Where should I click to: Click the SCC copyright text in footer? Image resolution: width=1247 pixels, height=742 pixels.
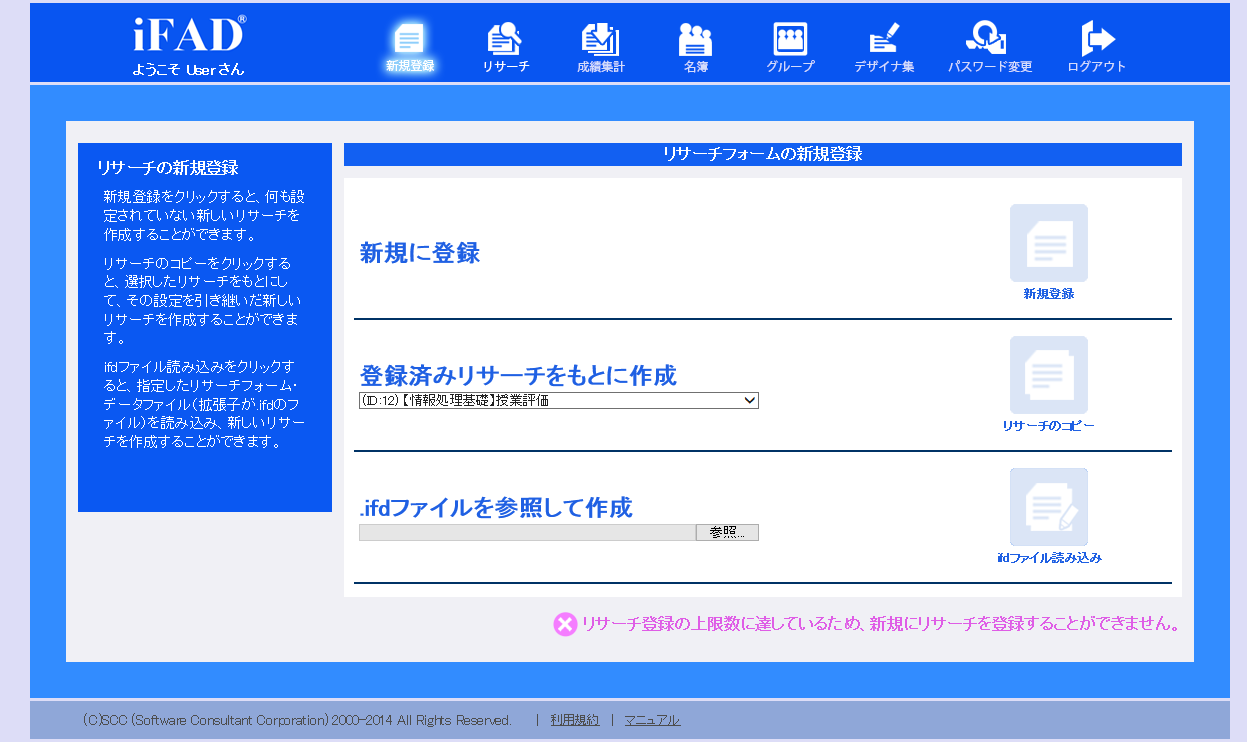297,720
